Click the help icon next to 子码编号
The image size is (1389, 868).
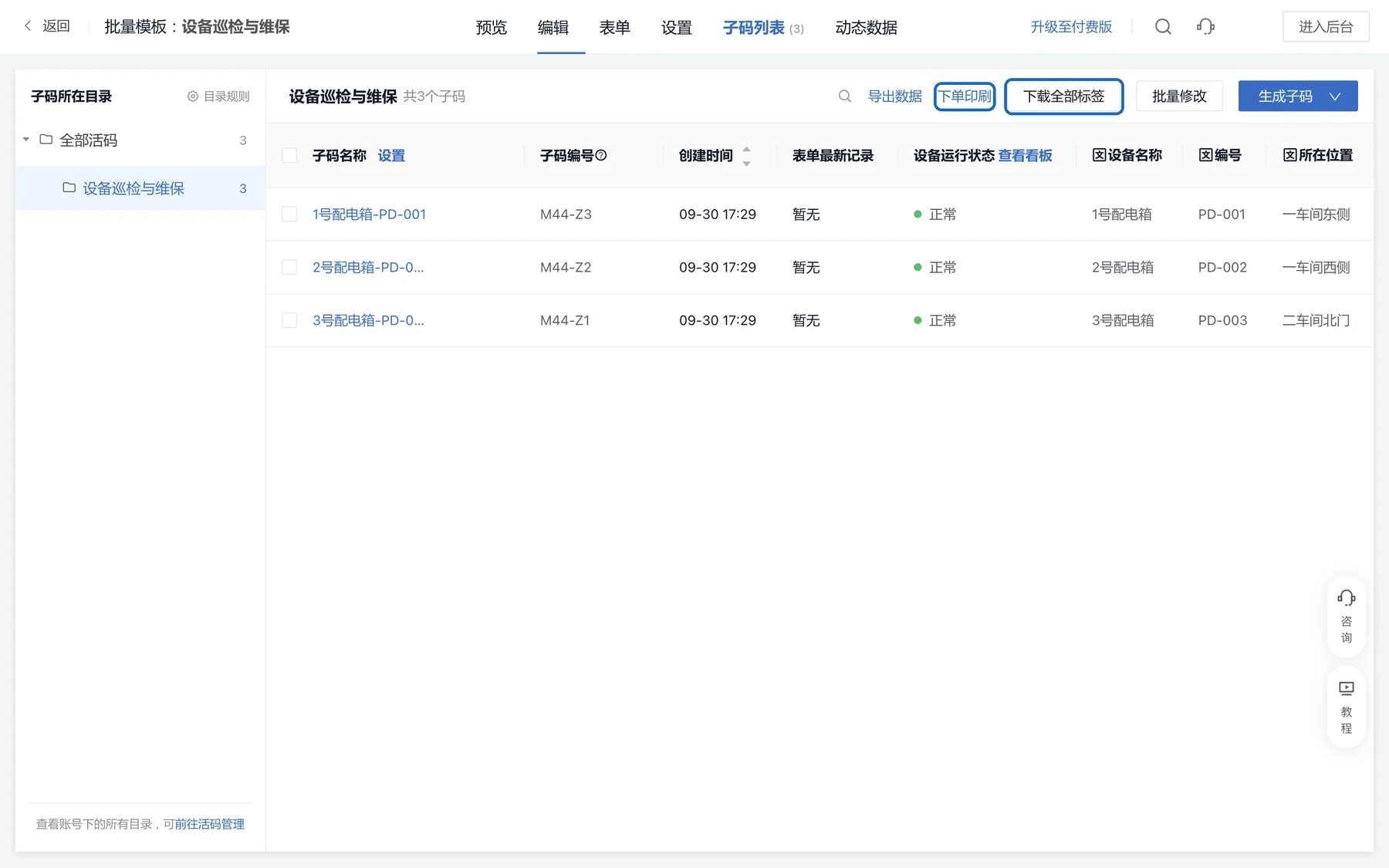(601, 155)
